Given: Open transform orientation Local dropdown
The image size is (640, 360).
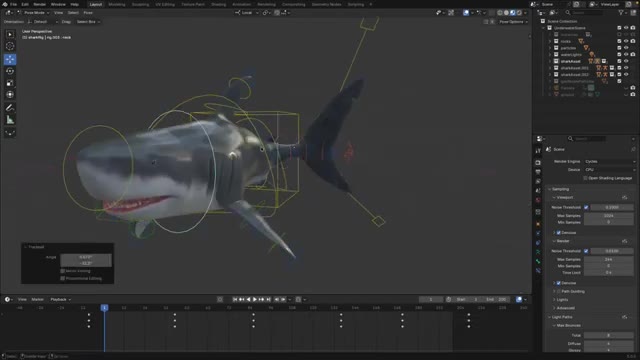Looking at the screenshot, I should (x=247, y=13).
